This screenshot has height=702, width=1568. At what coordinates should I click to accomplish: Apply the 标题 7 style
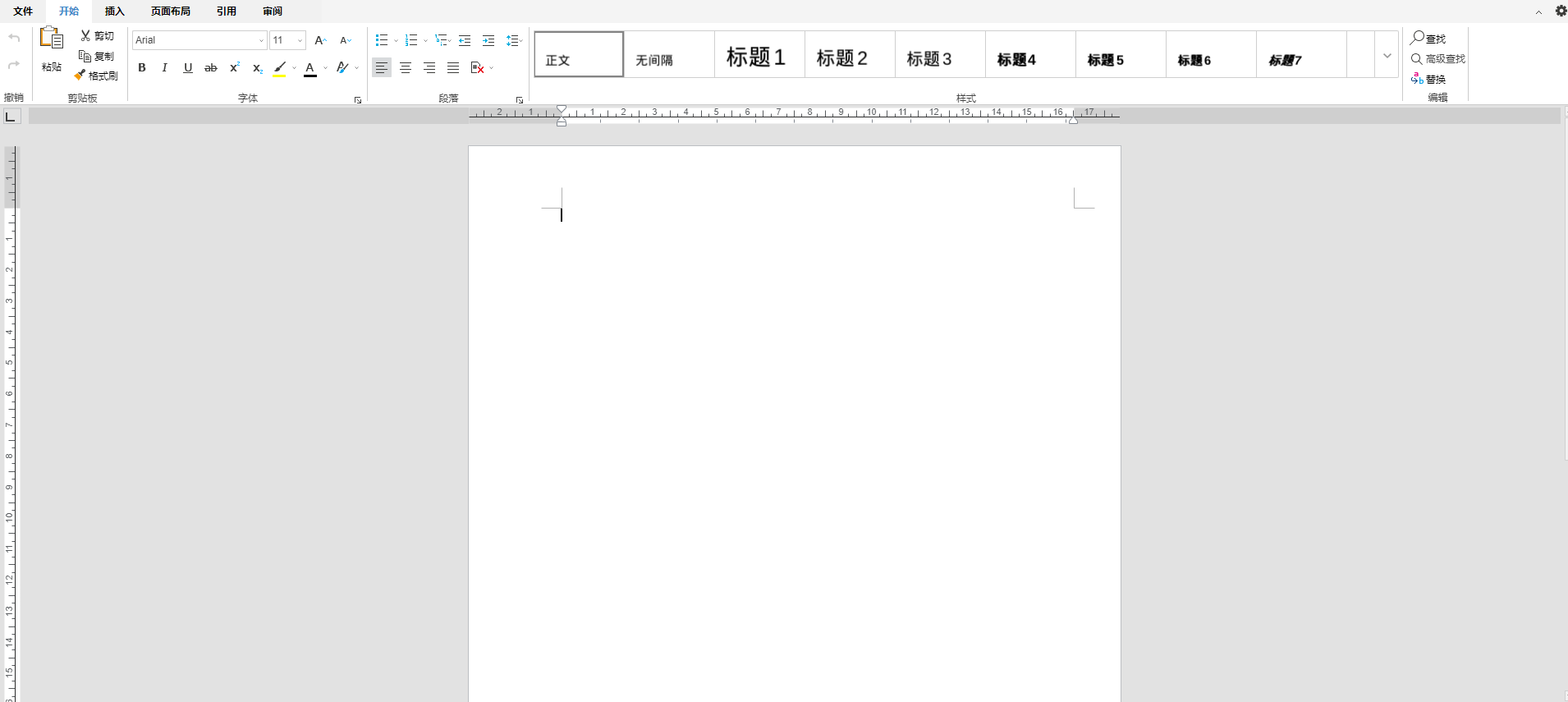1301,54
